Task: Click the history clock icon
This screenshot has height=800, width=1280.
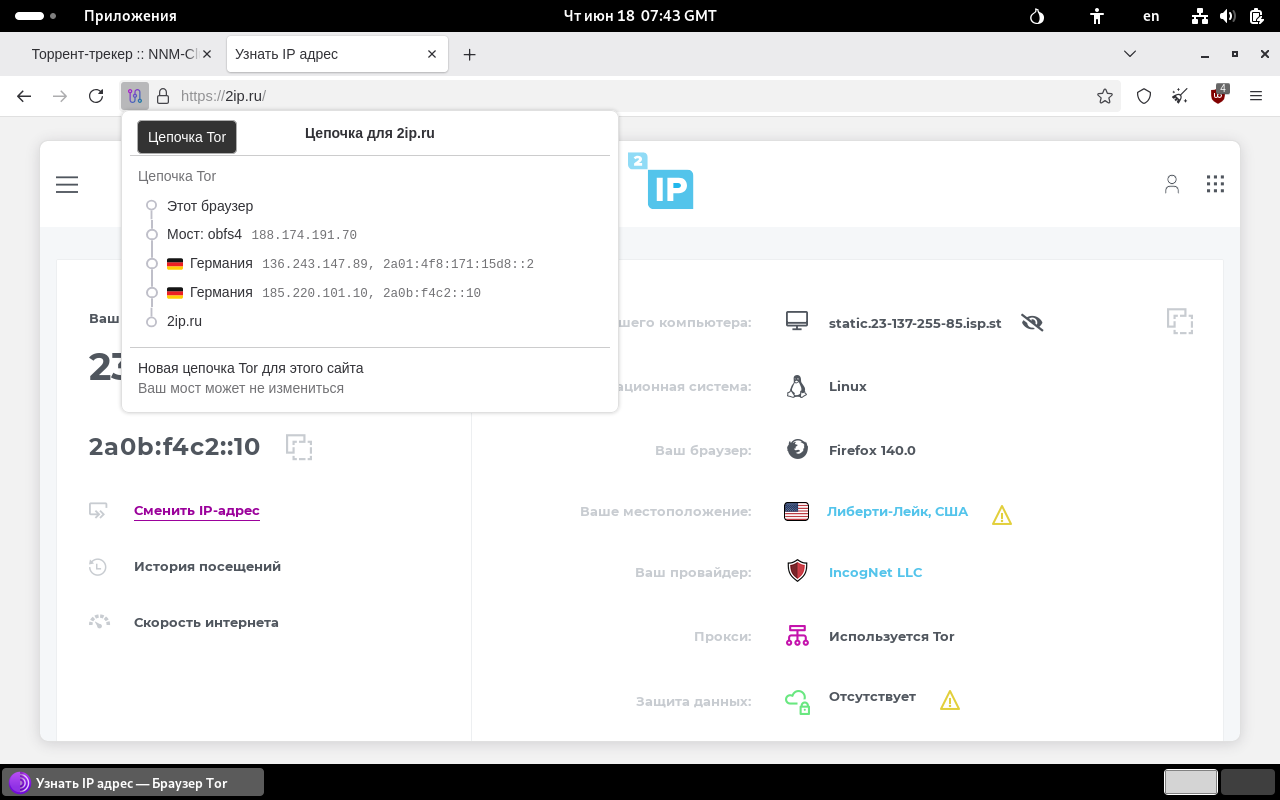Action: point(98,566)
